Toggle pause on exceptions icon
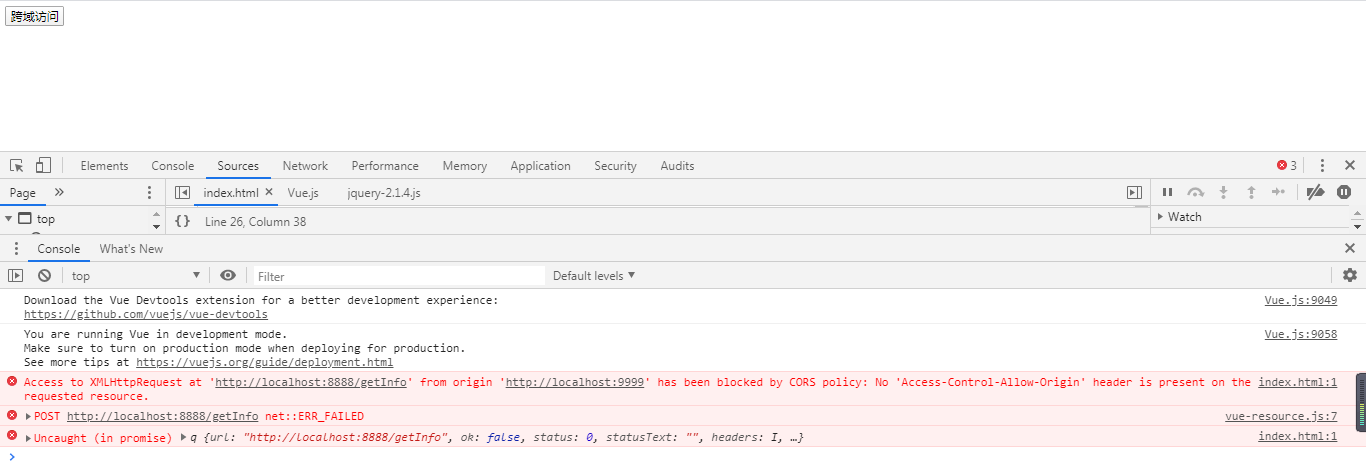The height and width of the screenshot is (462, 1366). click(1344, 192)
